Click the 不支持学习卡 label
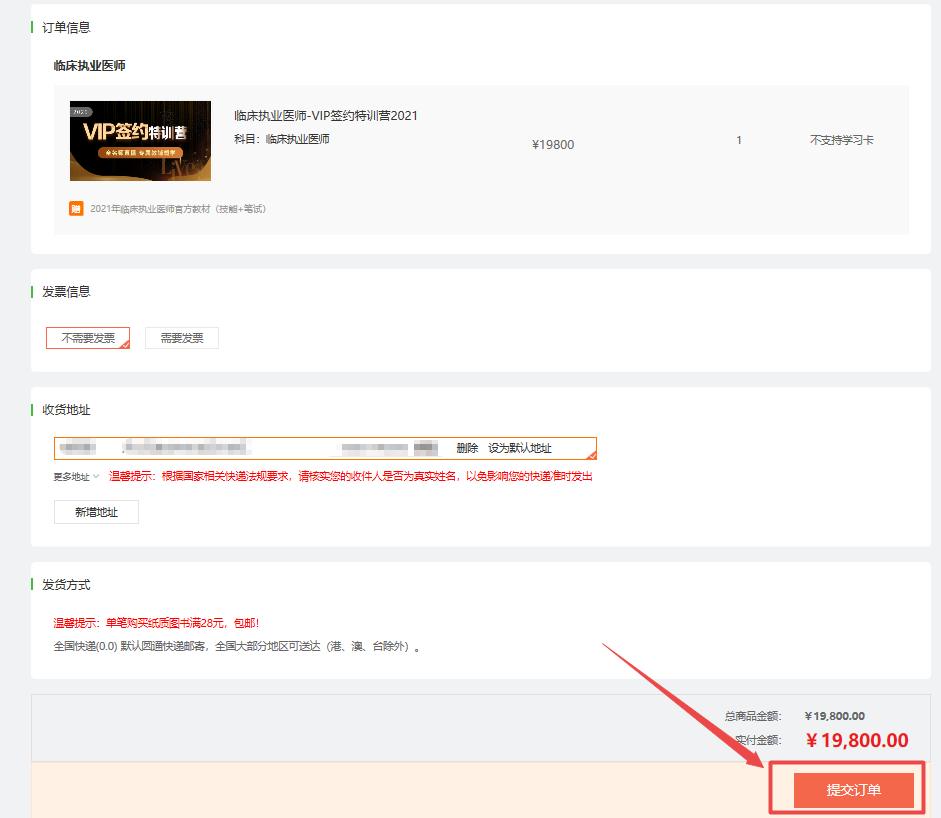Screen dimensions: 941x818 click(841, 141)
